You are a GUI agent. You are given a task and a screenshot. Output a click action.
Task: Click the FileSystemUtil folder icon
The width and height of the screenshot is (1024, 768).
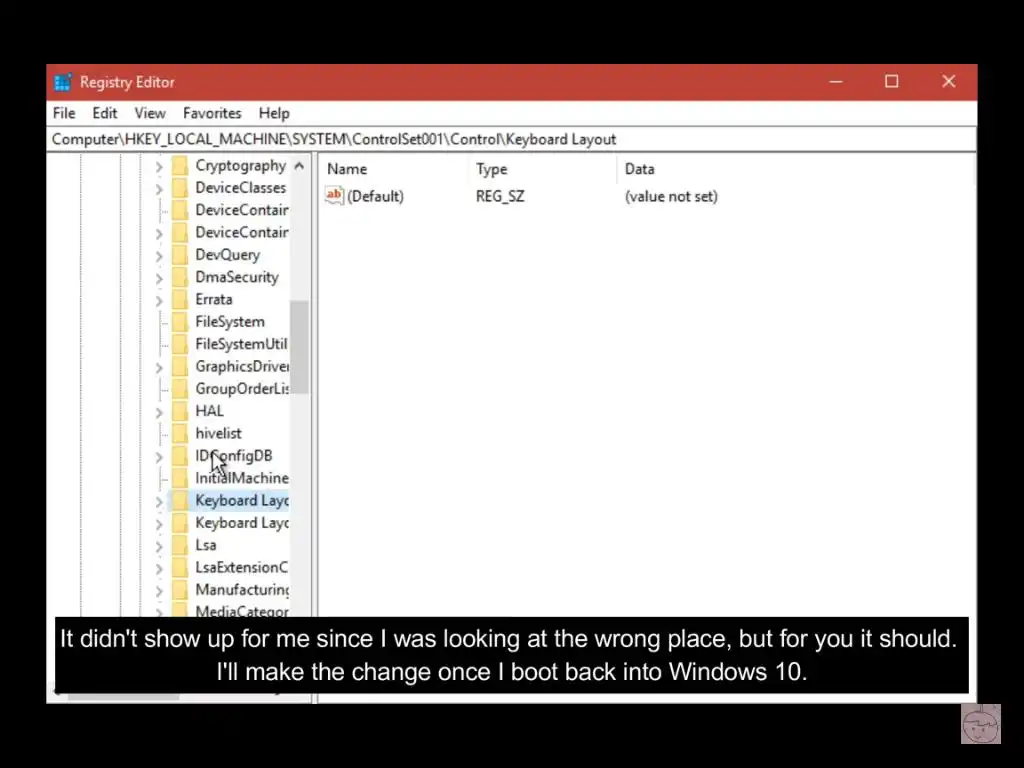(180, 344)
